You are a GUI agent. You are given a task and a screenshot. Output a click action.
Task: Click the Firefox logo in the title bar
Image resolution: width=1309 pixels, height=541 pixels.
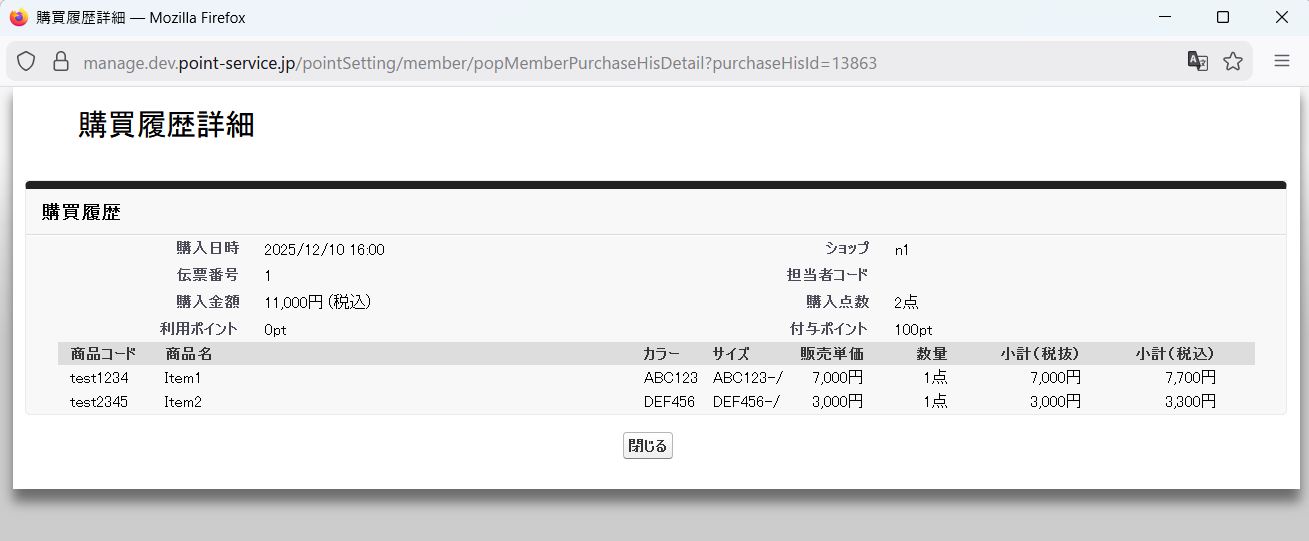[x=18, y=18]
